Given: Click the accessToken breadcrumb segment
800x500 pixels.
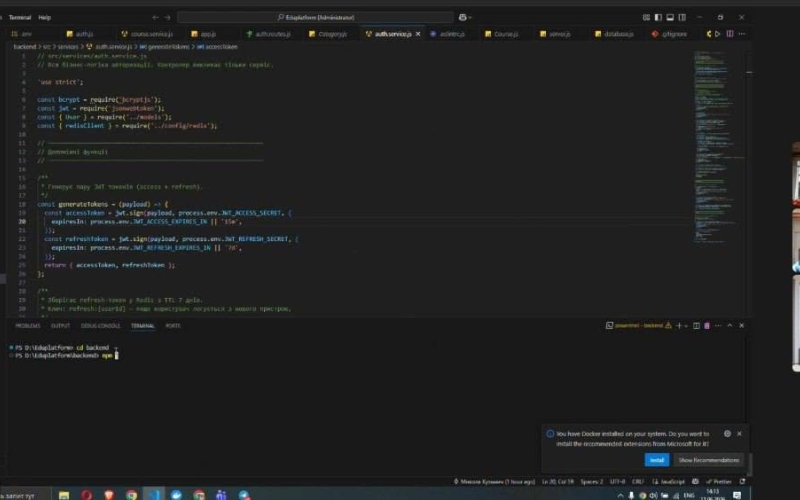Looking at the screenshot, I should pos(217,47).
